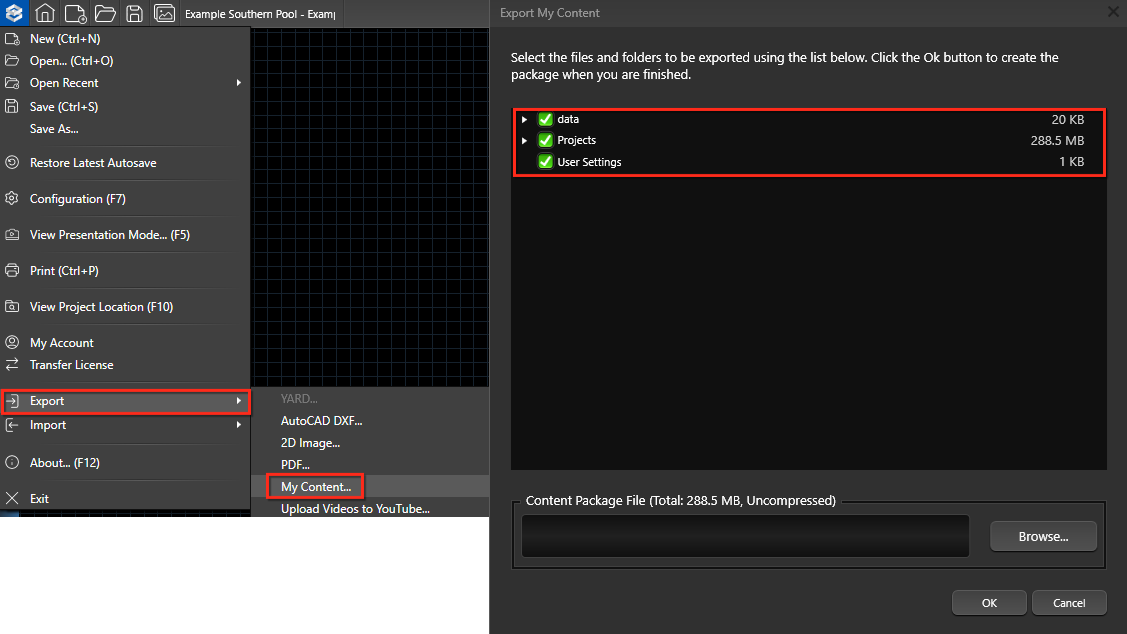Select the Restore Latest Autosave icon
This screenshot has width=1127, height=634.
[12, 162]
